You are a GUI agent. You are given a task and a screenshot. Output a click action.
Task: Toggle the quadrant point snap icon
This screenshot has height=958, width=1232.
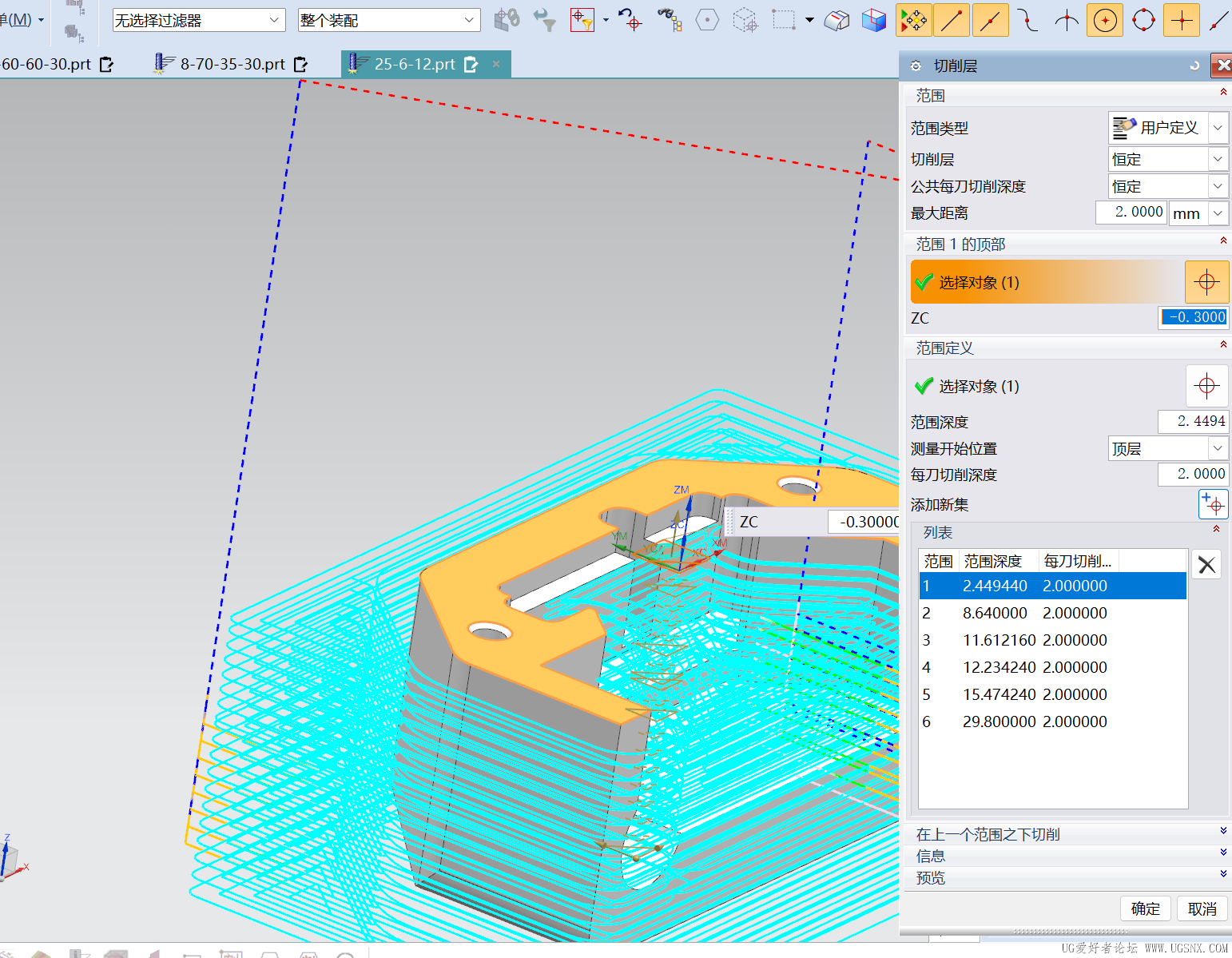pyautogui.click(x=1143, y=21)
